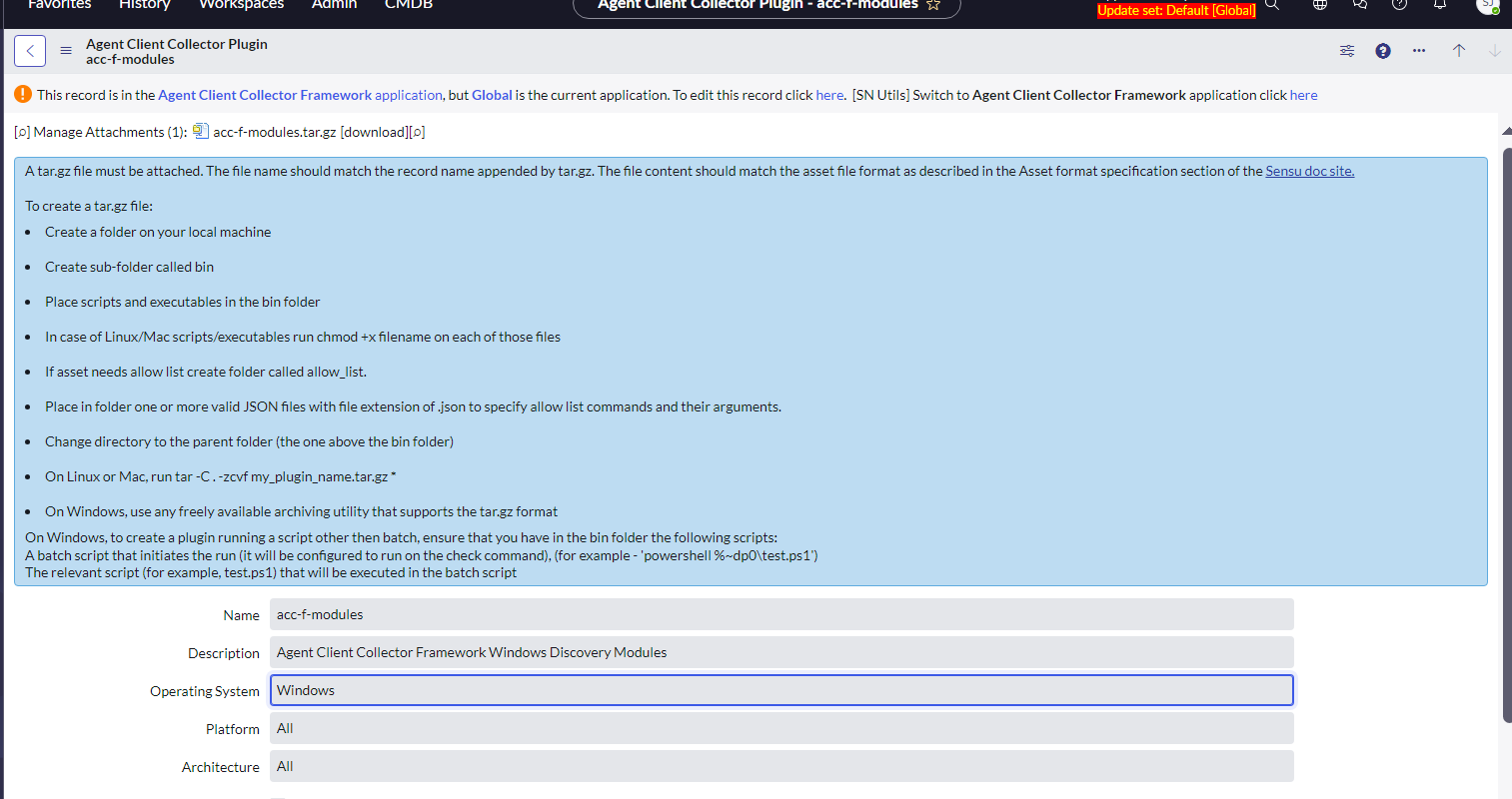Click the blue question mark help icon

click(1383, 51)
